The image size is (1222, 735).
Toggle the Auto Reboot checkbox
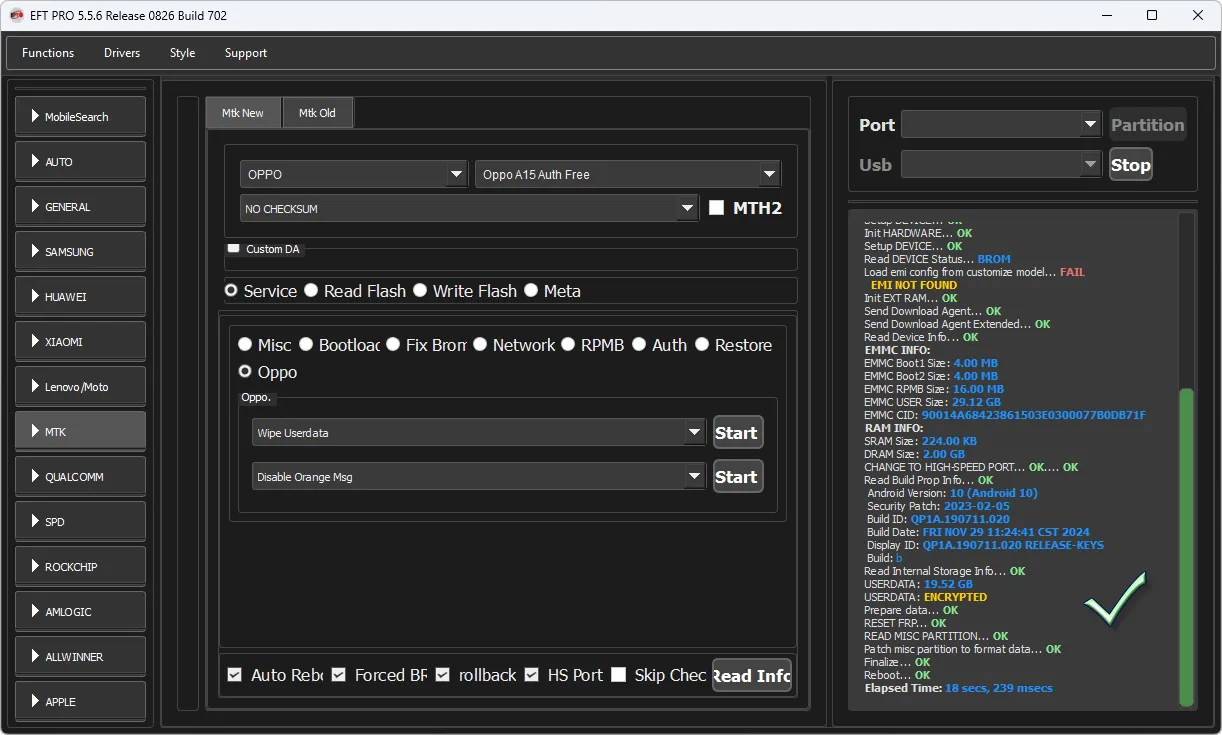point(235,675)
